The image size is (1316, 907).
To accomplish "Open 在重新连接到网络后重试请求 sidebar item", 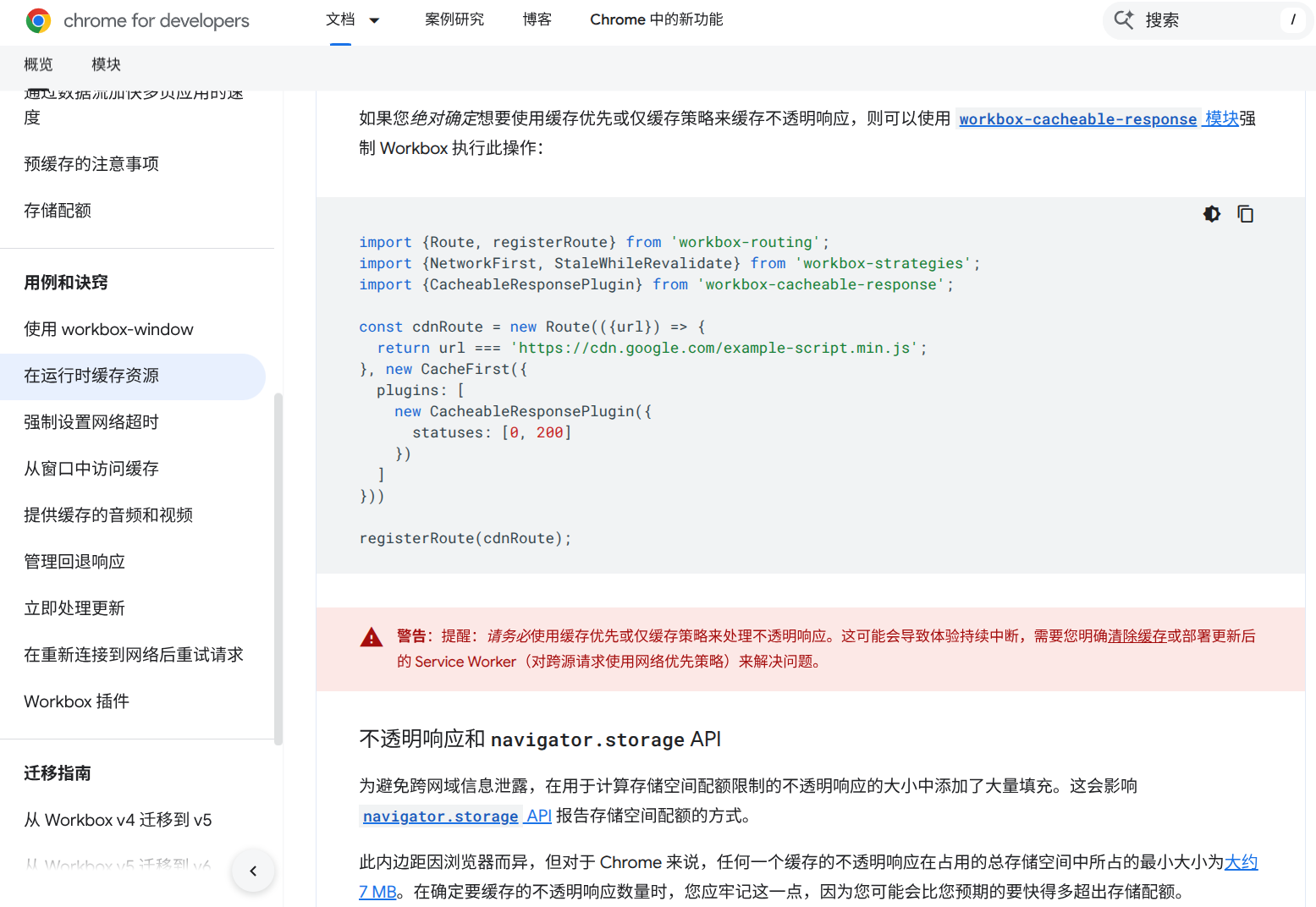I will pos(134,655).
